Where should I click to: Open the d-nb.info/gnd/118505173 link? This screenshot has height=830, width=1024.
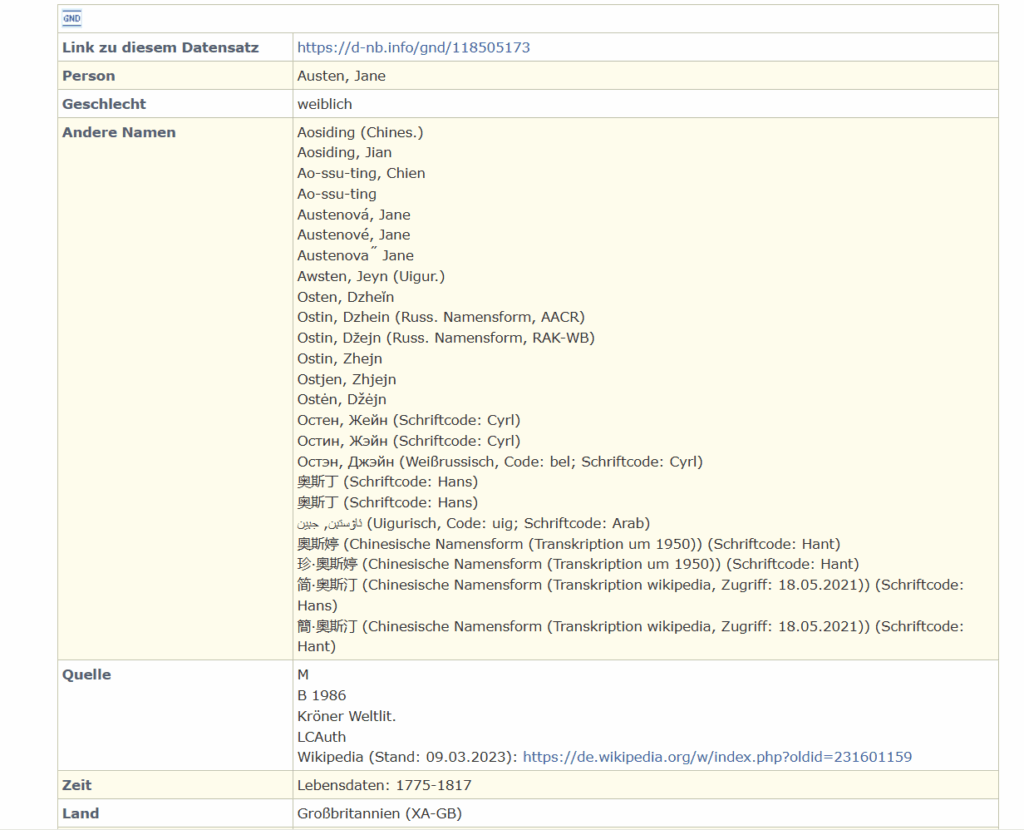pos(413,48)
